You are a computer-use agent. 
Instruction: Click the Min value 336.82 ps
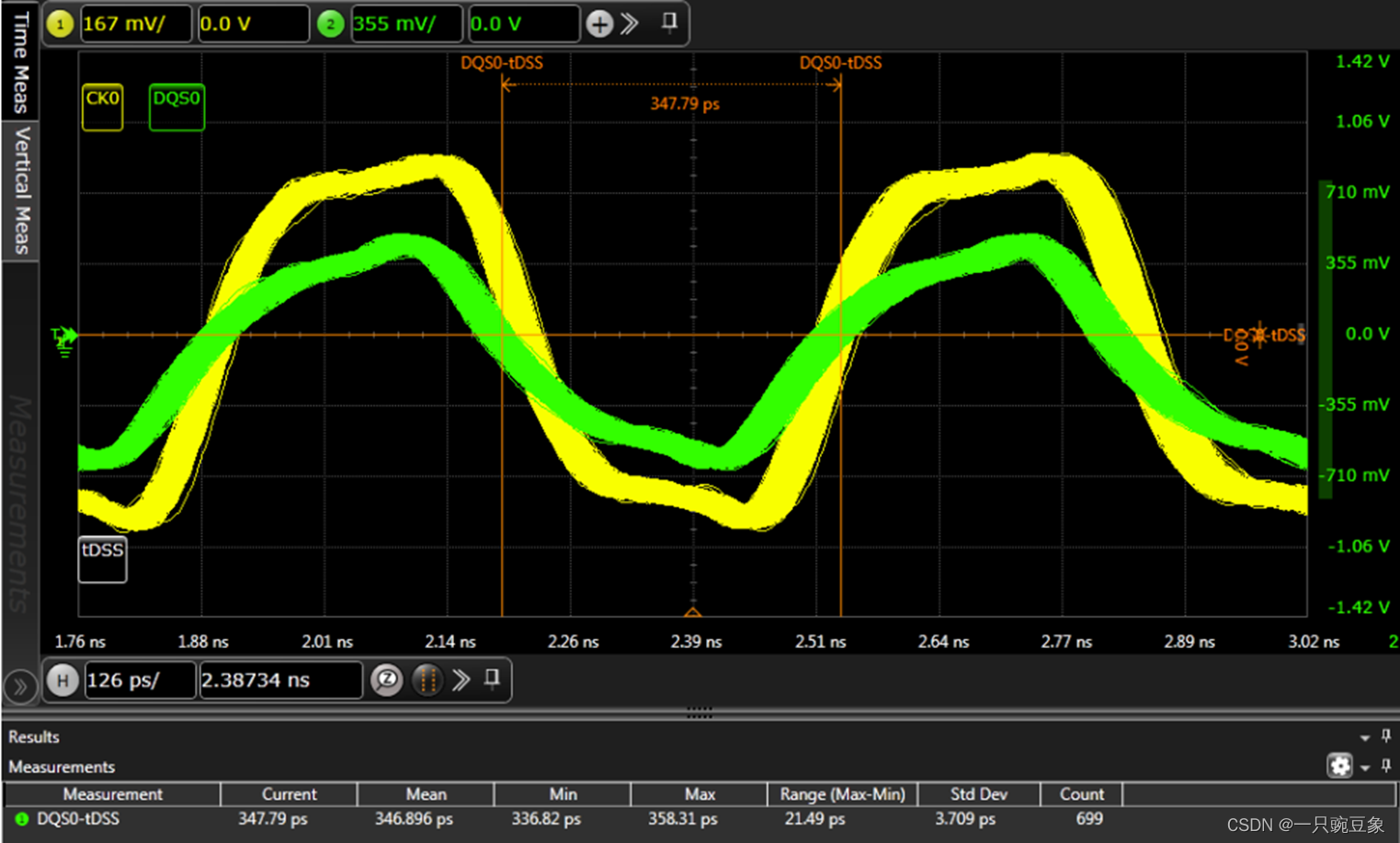pyautogui.click(x=546, y=818)
